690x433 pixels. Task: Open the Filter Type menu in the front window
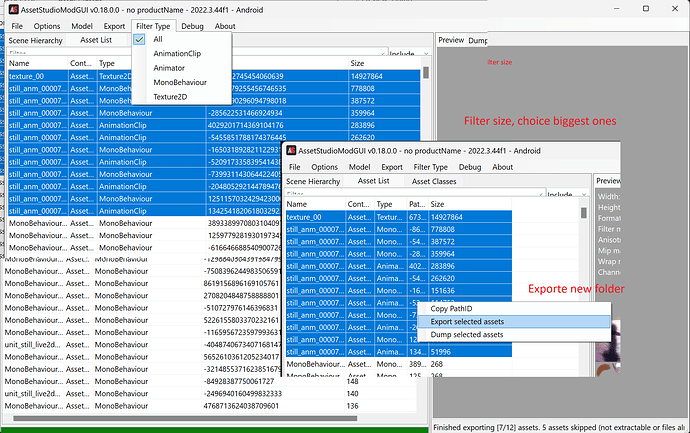click(430, 167)
